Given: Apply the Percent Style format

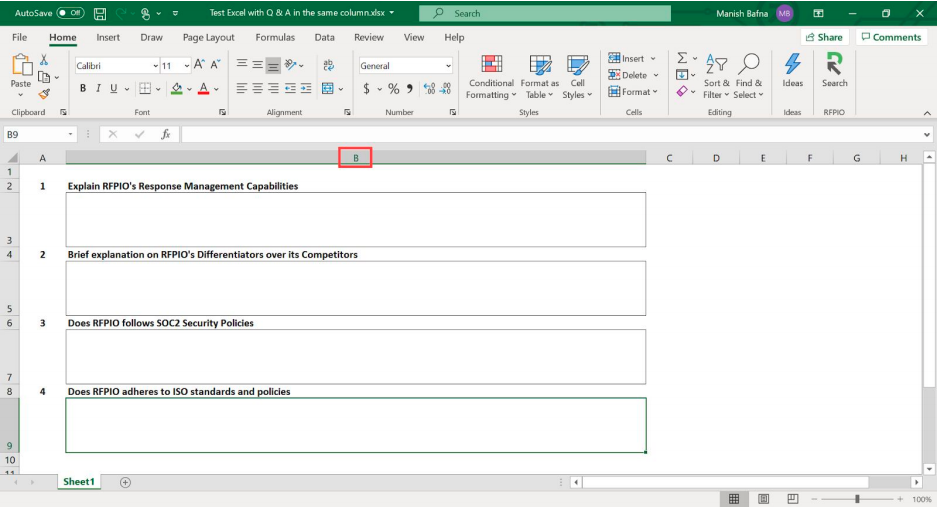Looking at the screenshot, I should tap(393, 89).
